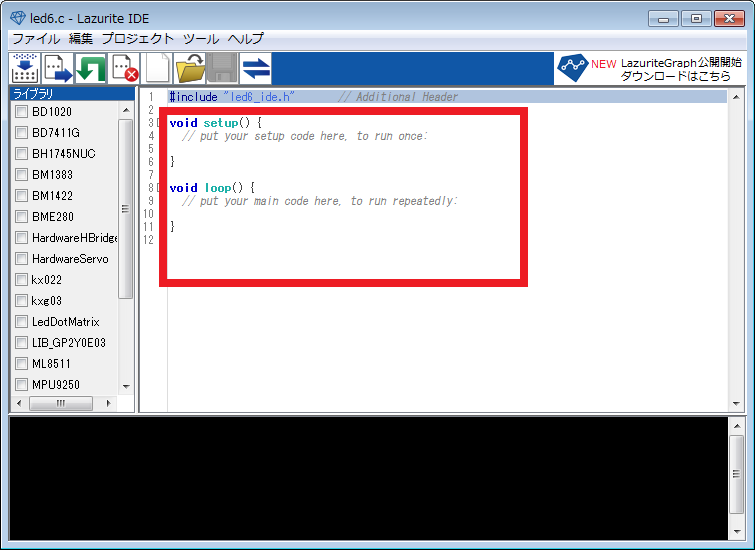Toggle the HardwareHBridge library checkbox
Image resolution: width=755 pixels, height=550 pixels.
[x=21, y=238]
